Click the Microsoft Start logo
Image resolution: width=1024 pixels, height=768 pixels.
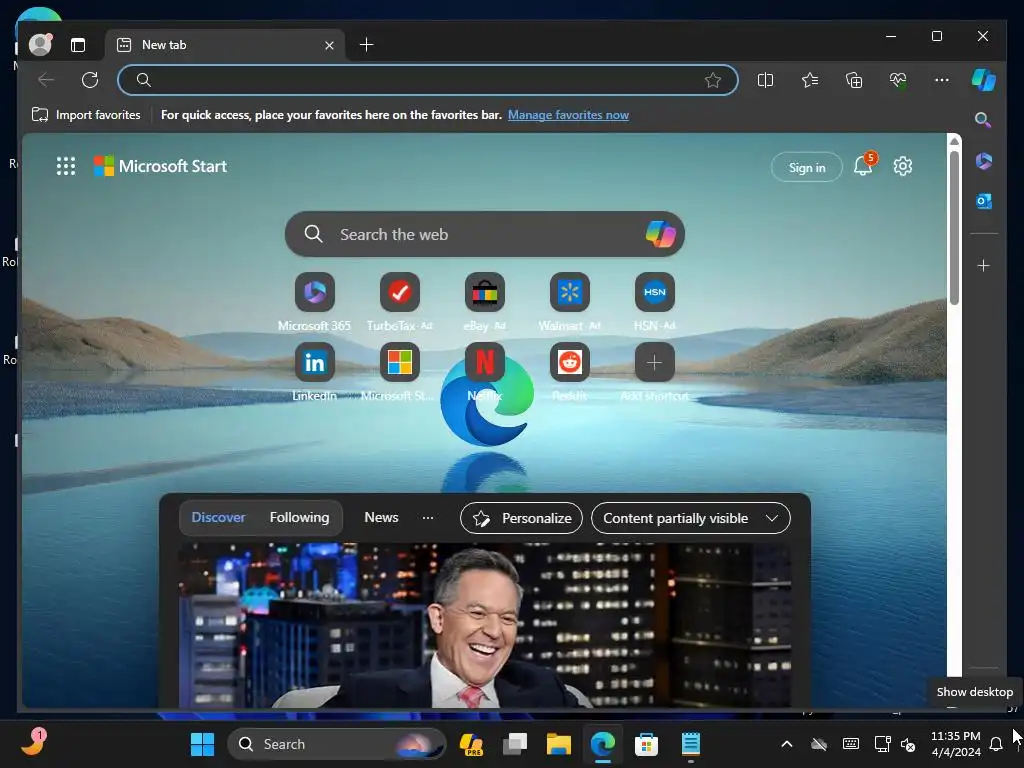coord(160,166)
